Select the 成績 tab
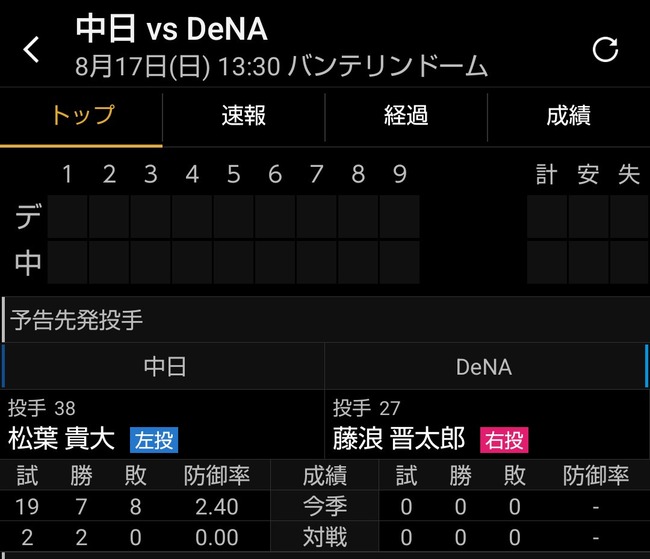Screen dimensions: 650x559 [568, 116]
